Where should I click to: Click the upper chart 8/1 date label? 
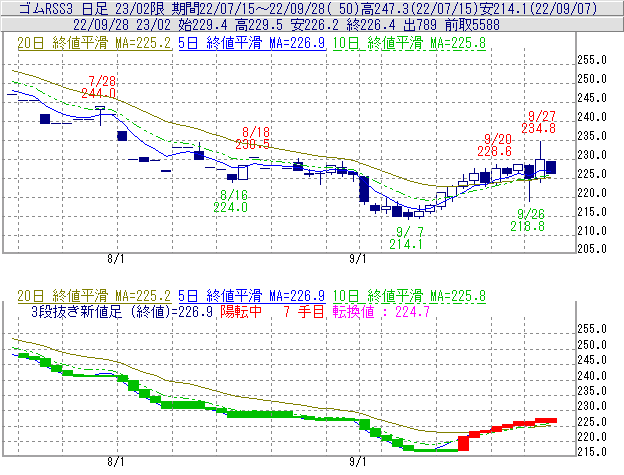click(116, 259)
